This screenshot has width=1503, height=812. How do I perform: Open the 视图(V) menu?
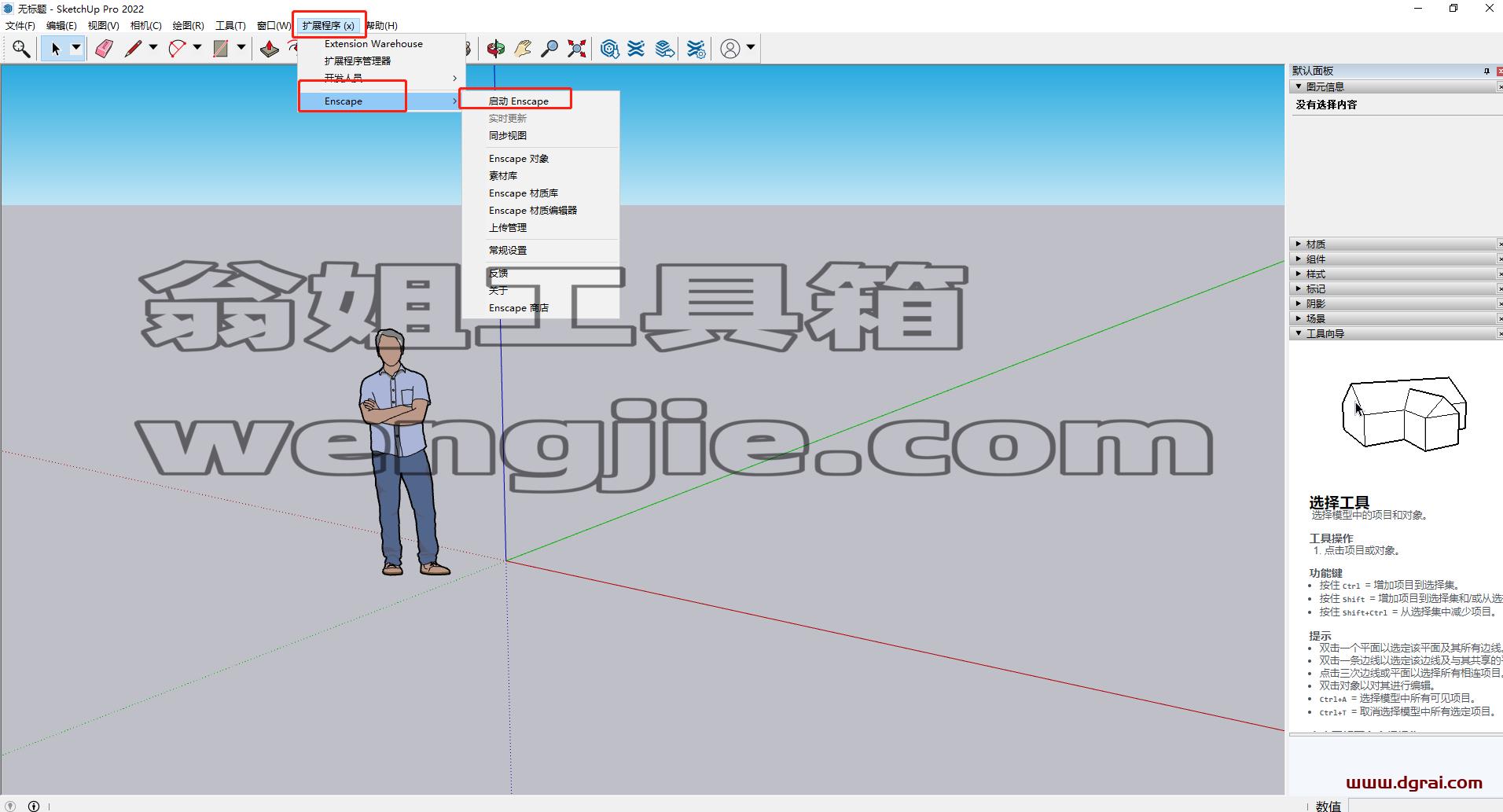pyautogui.click(x=104, y=26)
